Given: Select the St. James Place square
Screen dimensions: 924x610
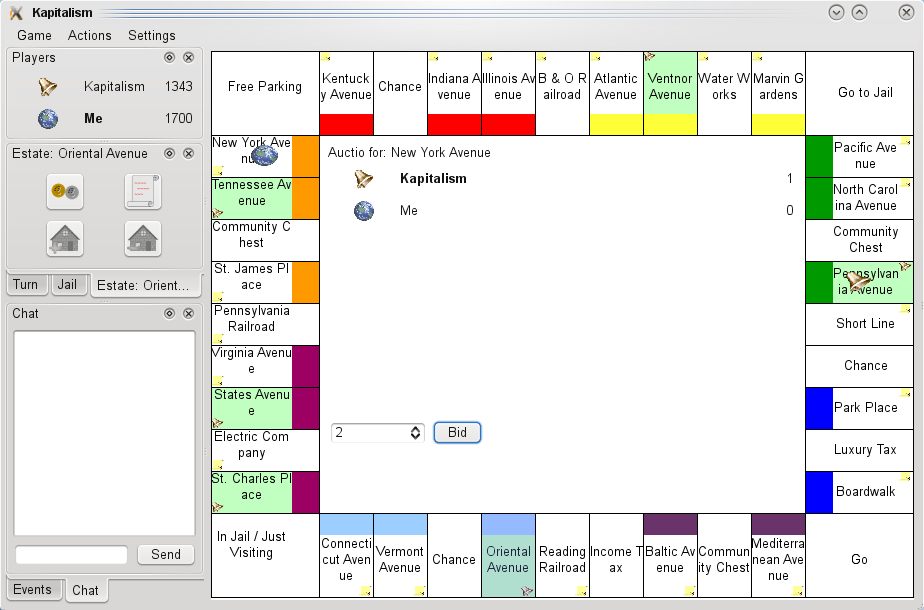Looking at the screenshot, I should coord(265,282).
